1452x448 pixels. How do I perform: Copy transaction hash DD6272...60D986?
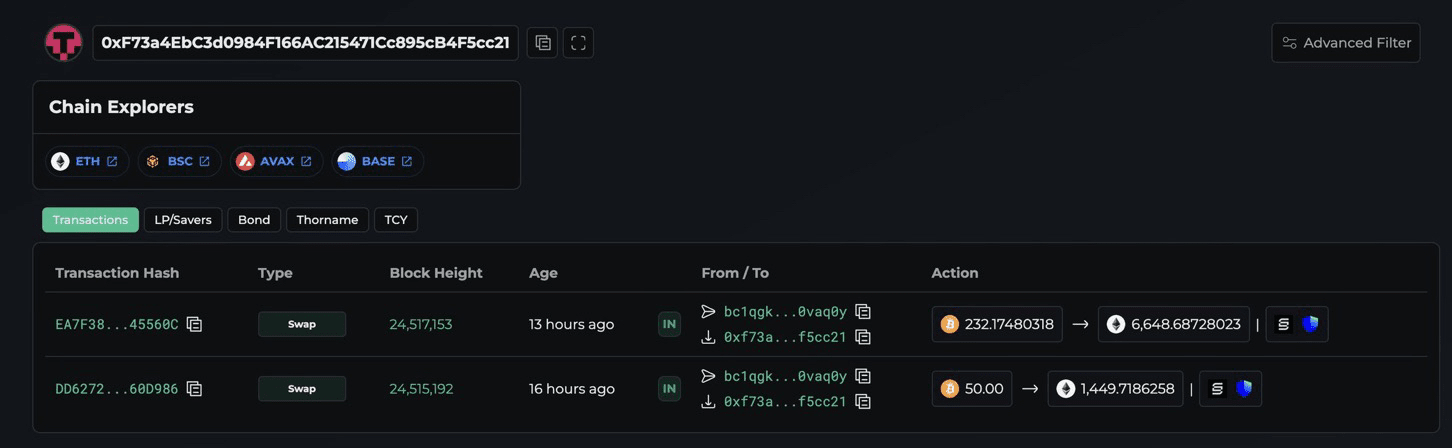(195, 388)
